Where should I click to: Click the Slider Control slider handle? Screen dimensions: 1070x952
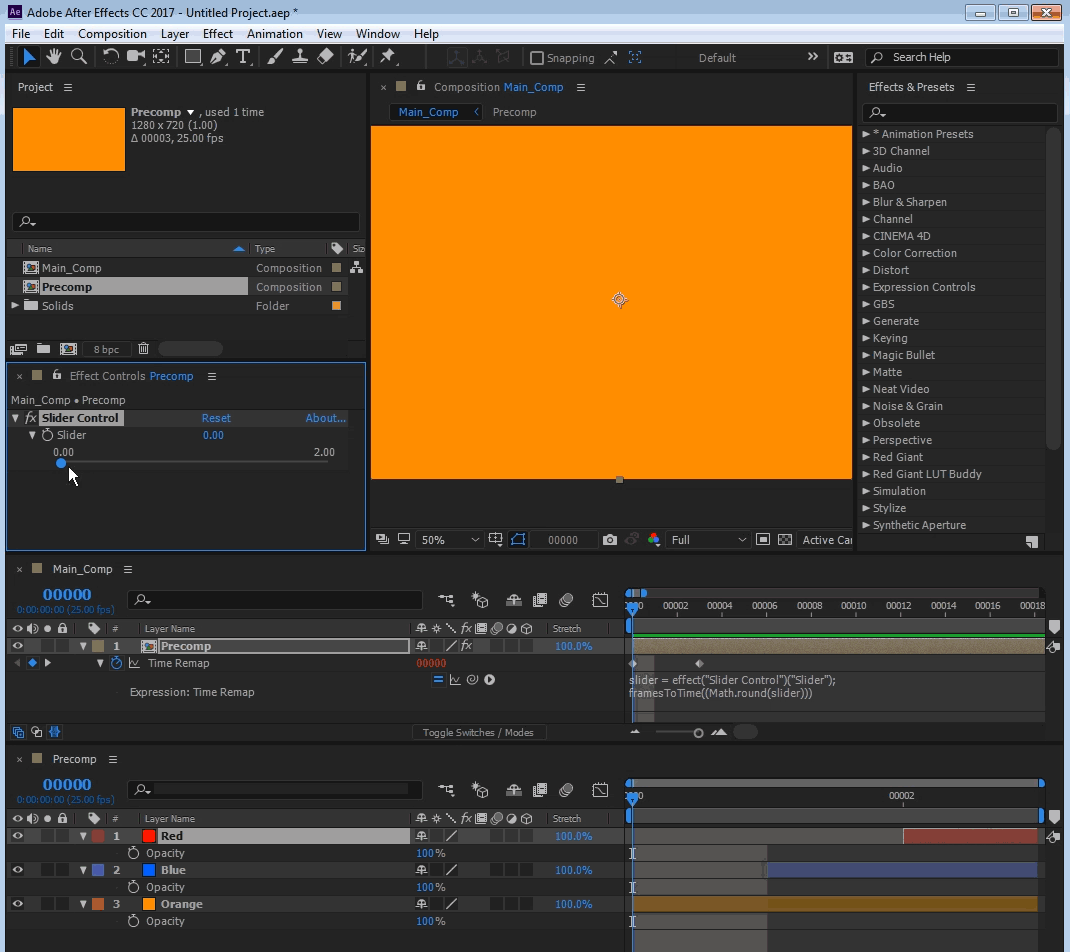pos(61,463)
